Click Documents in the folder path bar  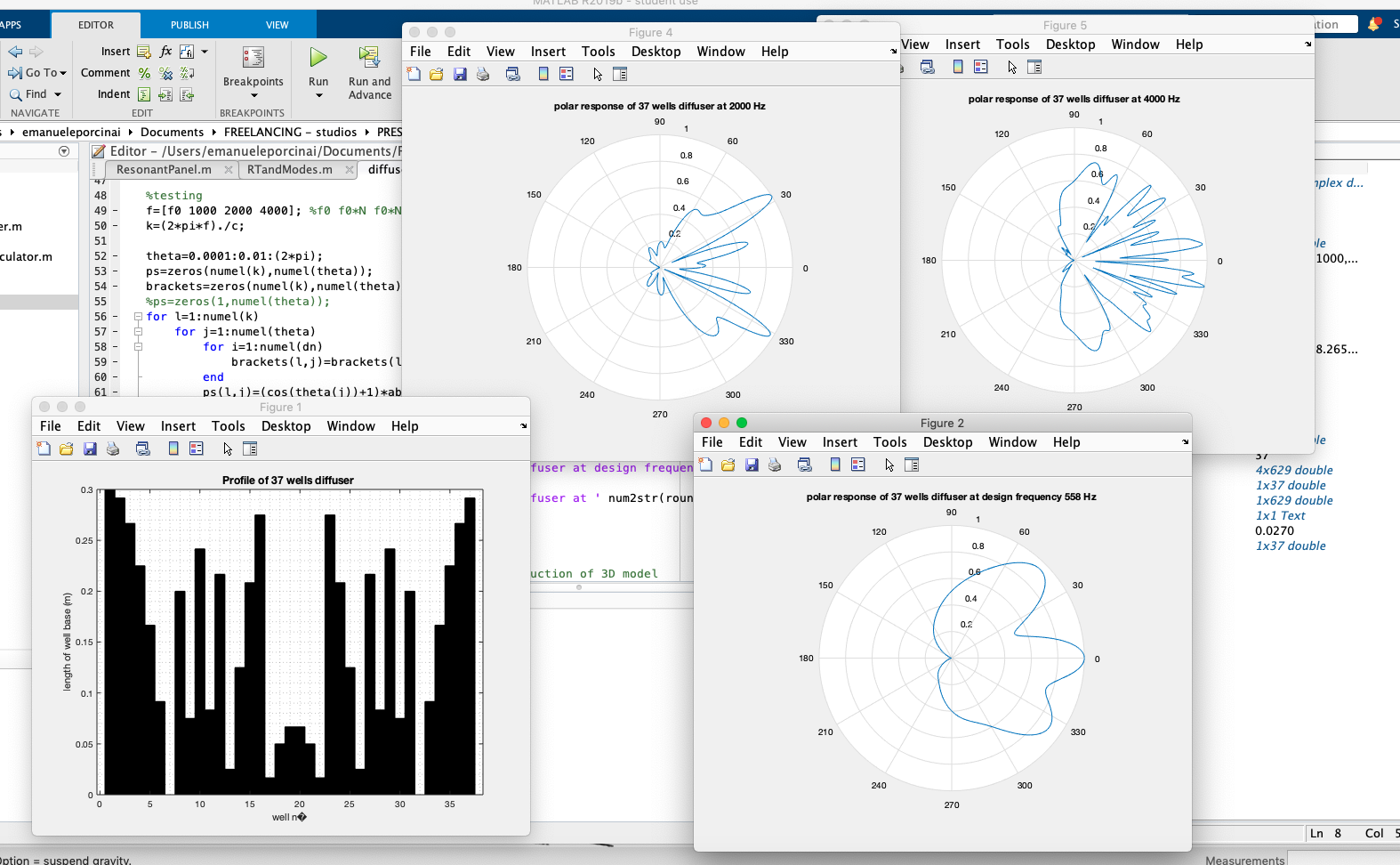pyautogui.click(x=172, y=132)
